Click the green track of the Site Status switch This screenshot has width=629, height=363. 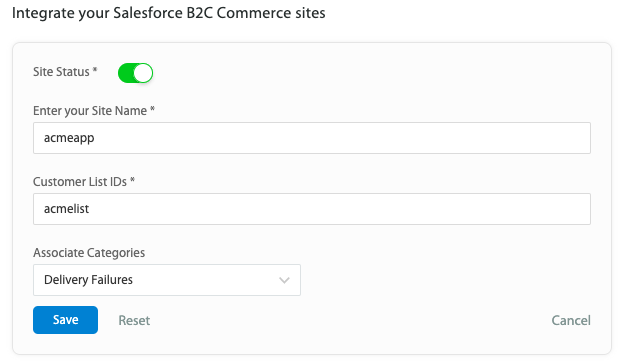[x=125, y=73]
